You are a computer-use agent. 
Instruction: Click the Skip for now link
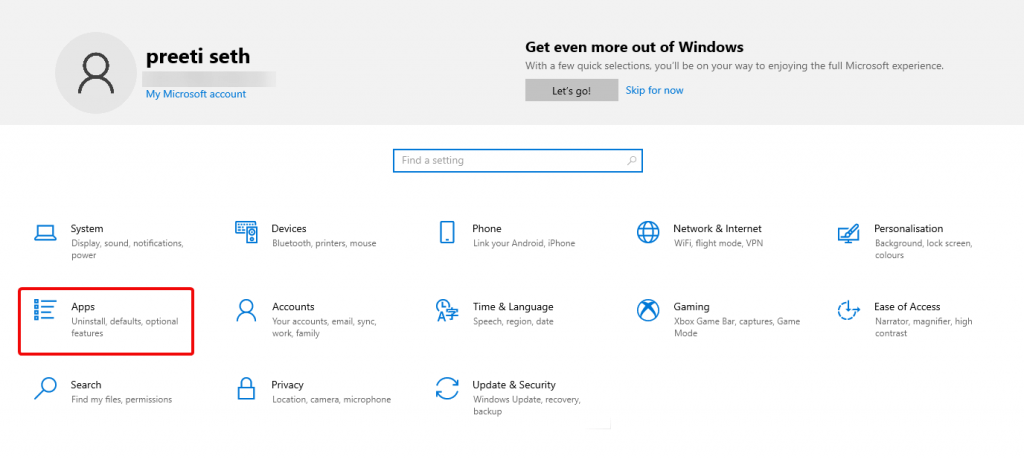tap(654, 90)
